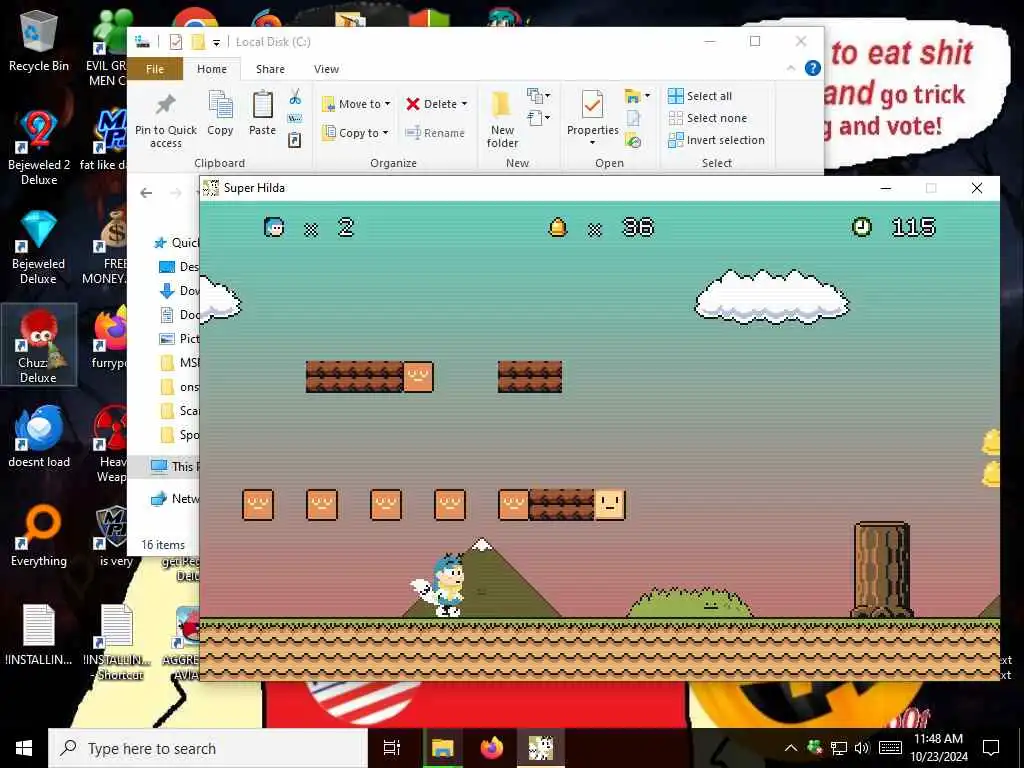The width and height of the screenshot is (1024, 768).
Task: Click Select none in Explorer ribbon
Action: [x=707, y=118]
